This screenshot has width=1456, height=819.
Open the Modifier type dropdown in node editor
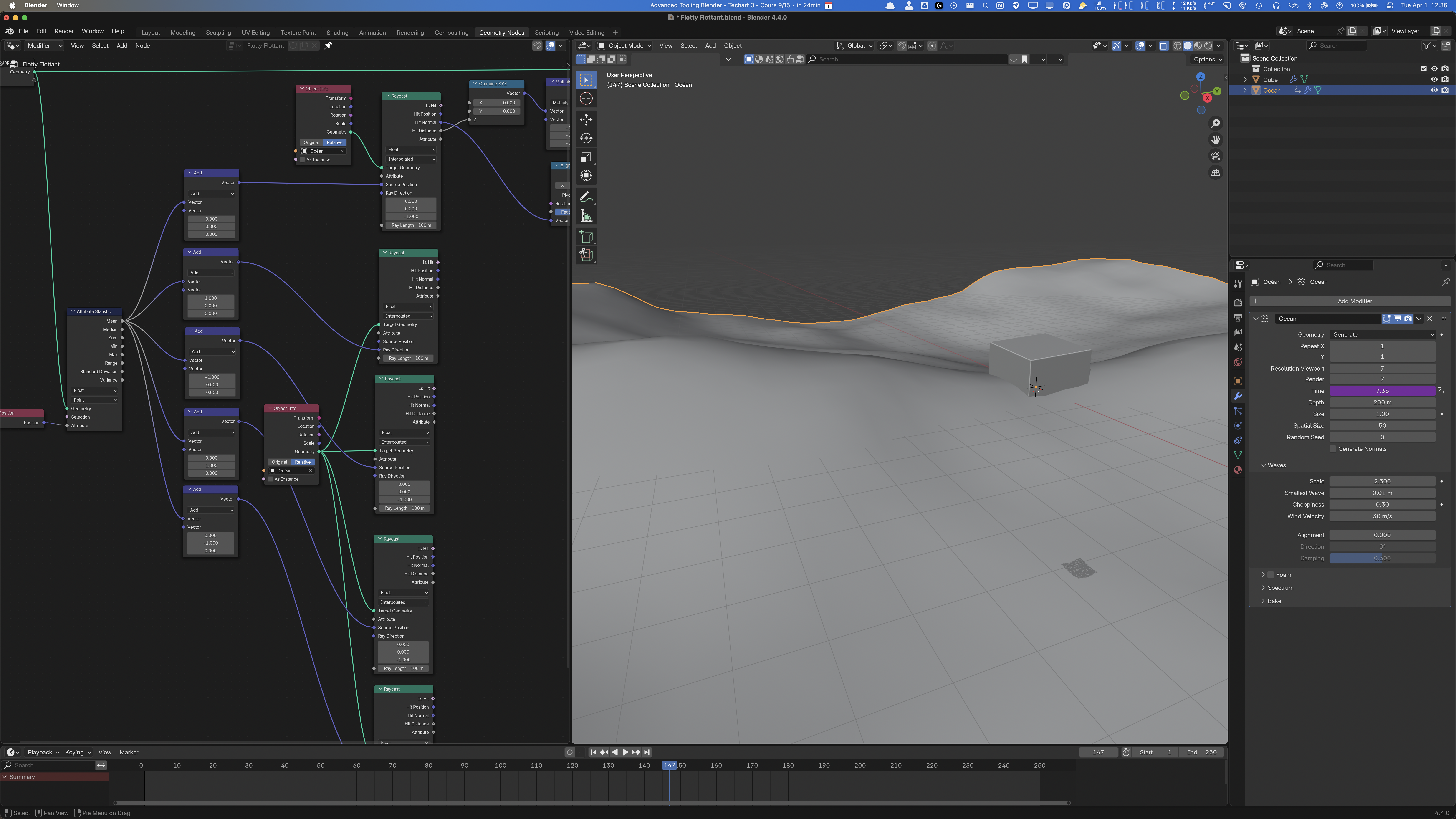click(x=44, y=46)
